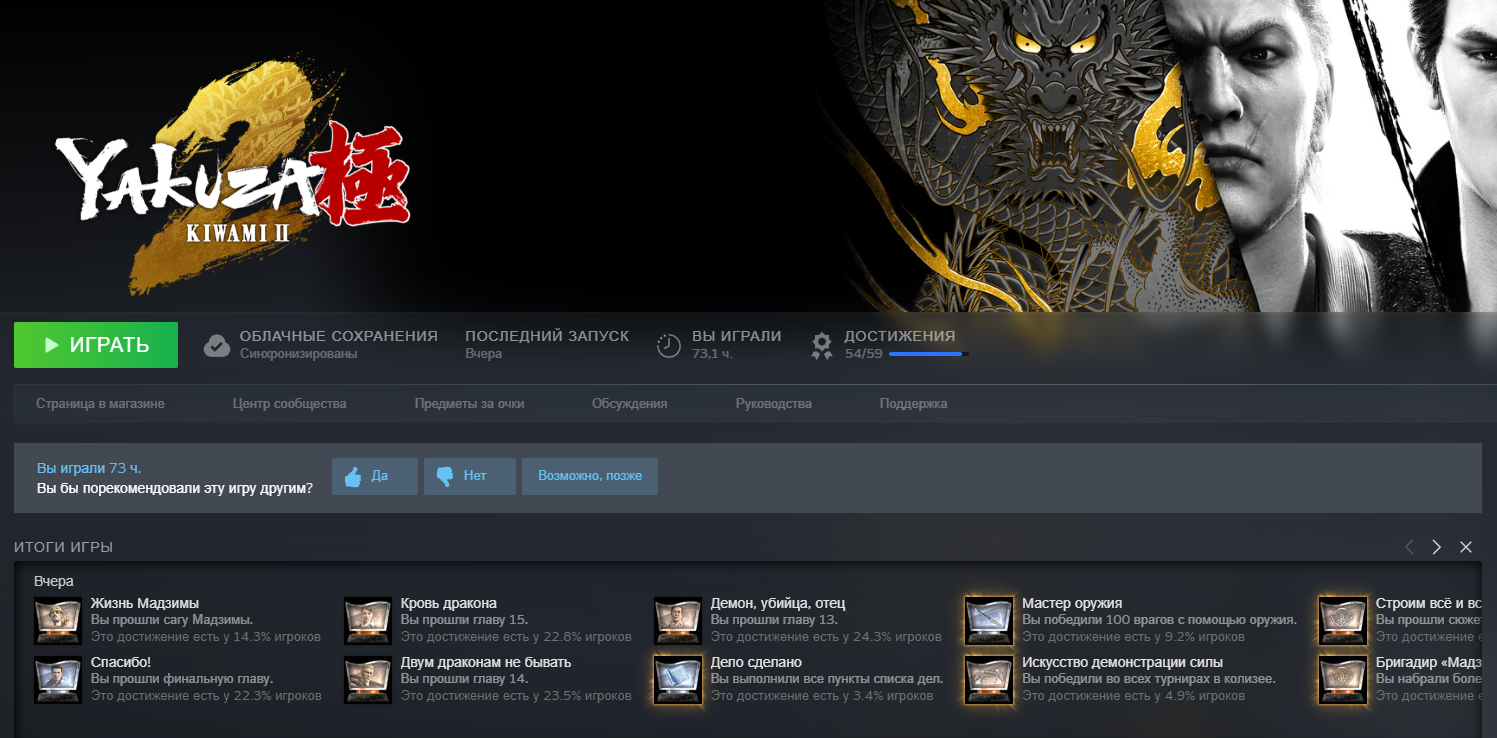Click Вы победили во всех турнирах в колизее
Viewport: 1497px width, 738px height.
point(1149,679)
